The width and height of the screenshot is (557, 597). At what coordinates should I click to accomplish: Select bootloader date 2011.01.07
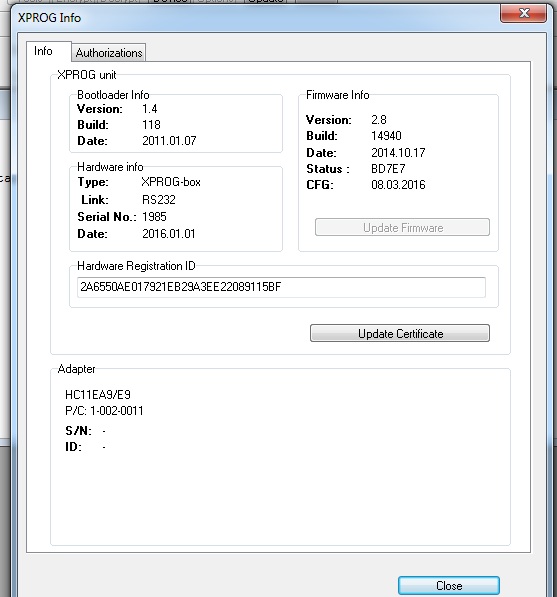tap(169, 140)
